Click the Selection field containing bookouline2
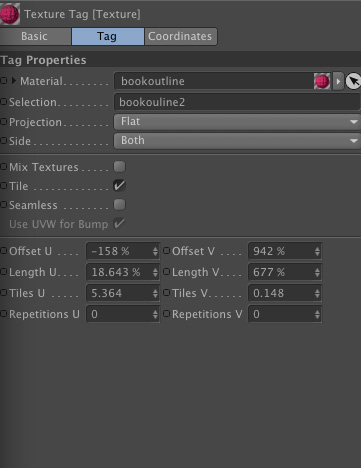The image size is (361, 468). click(237, 102)
